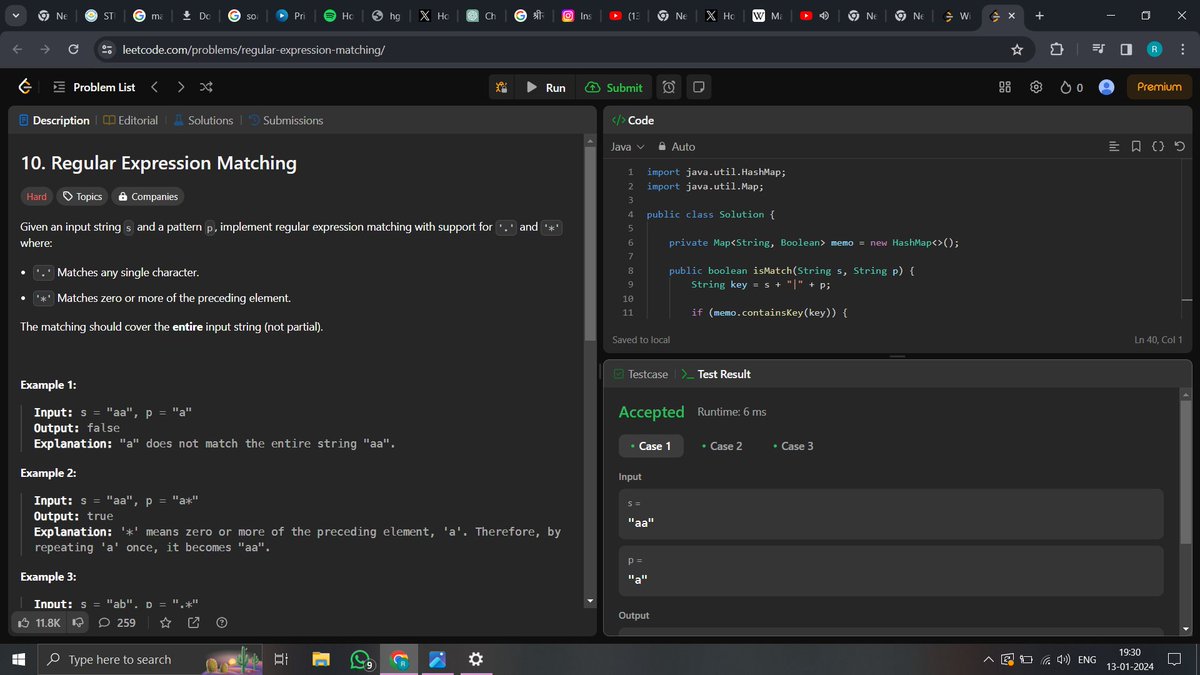The height and width of the screenshot is (675, 1200).
Task: Click the debugger icon beside Run
Action: tap(501, 87)
